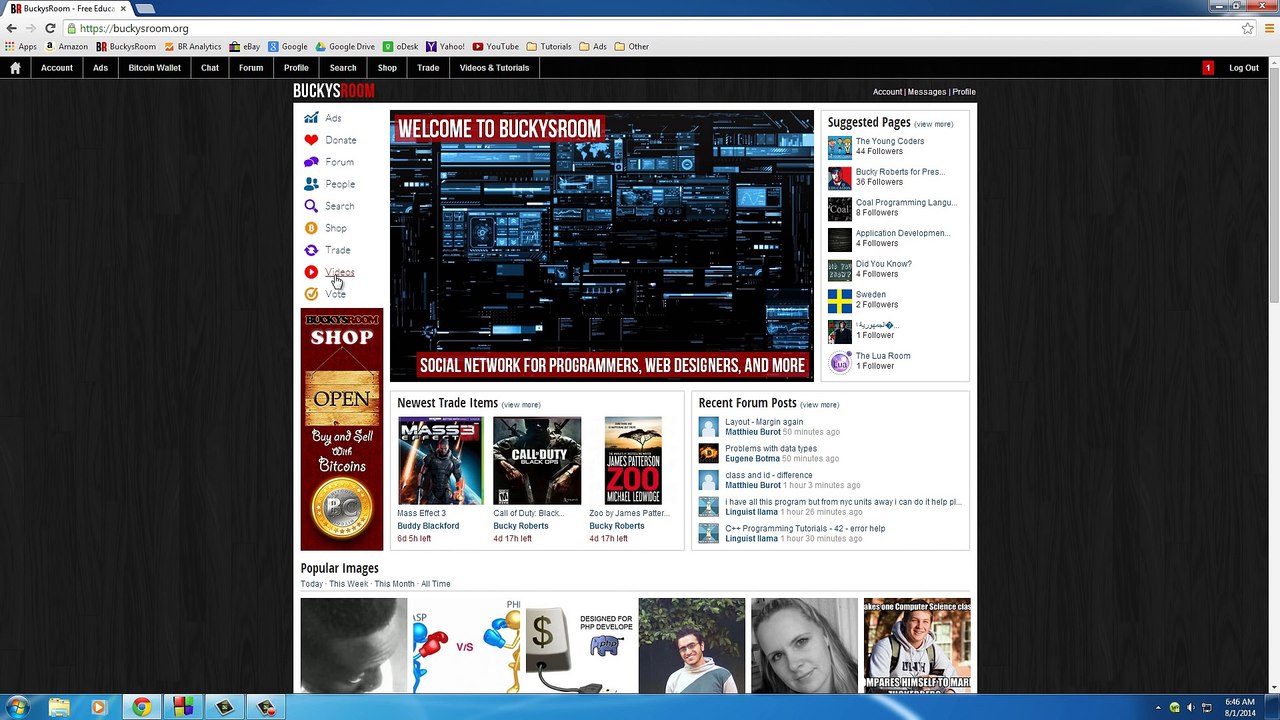The width and height of the screenshot is (1280, 720).
Task: Go to home via house icon
Action: pyautogui.click(x=15, y=68)
